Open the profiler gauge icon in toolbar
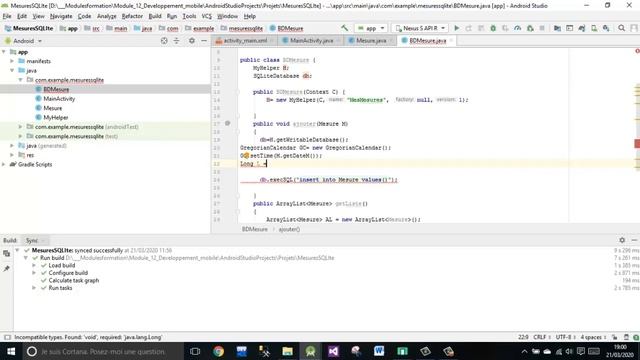640x360 pixels. pyautogui.click(x=518, y=28)
